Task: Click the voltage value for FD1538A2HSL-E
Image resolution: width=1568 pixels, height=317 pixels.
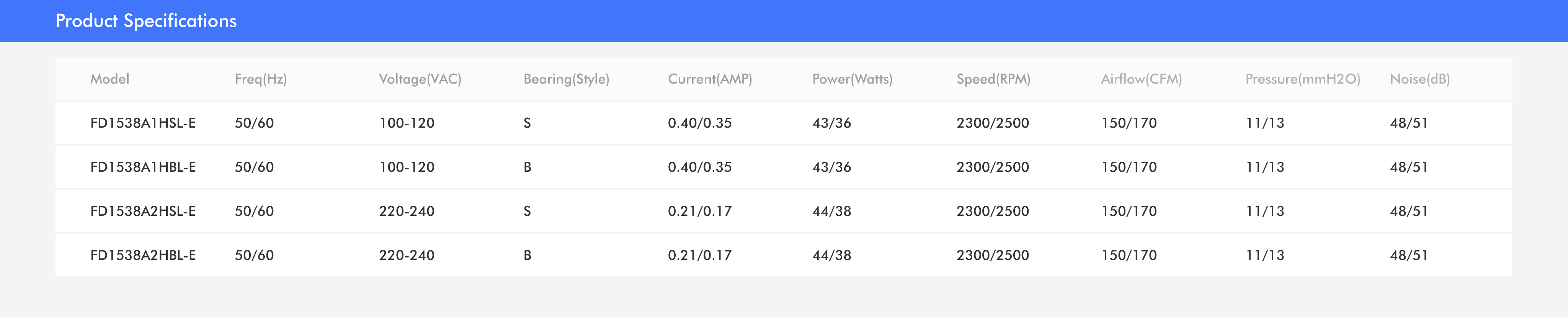Action: click(x=407, y=211)
